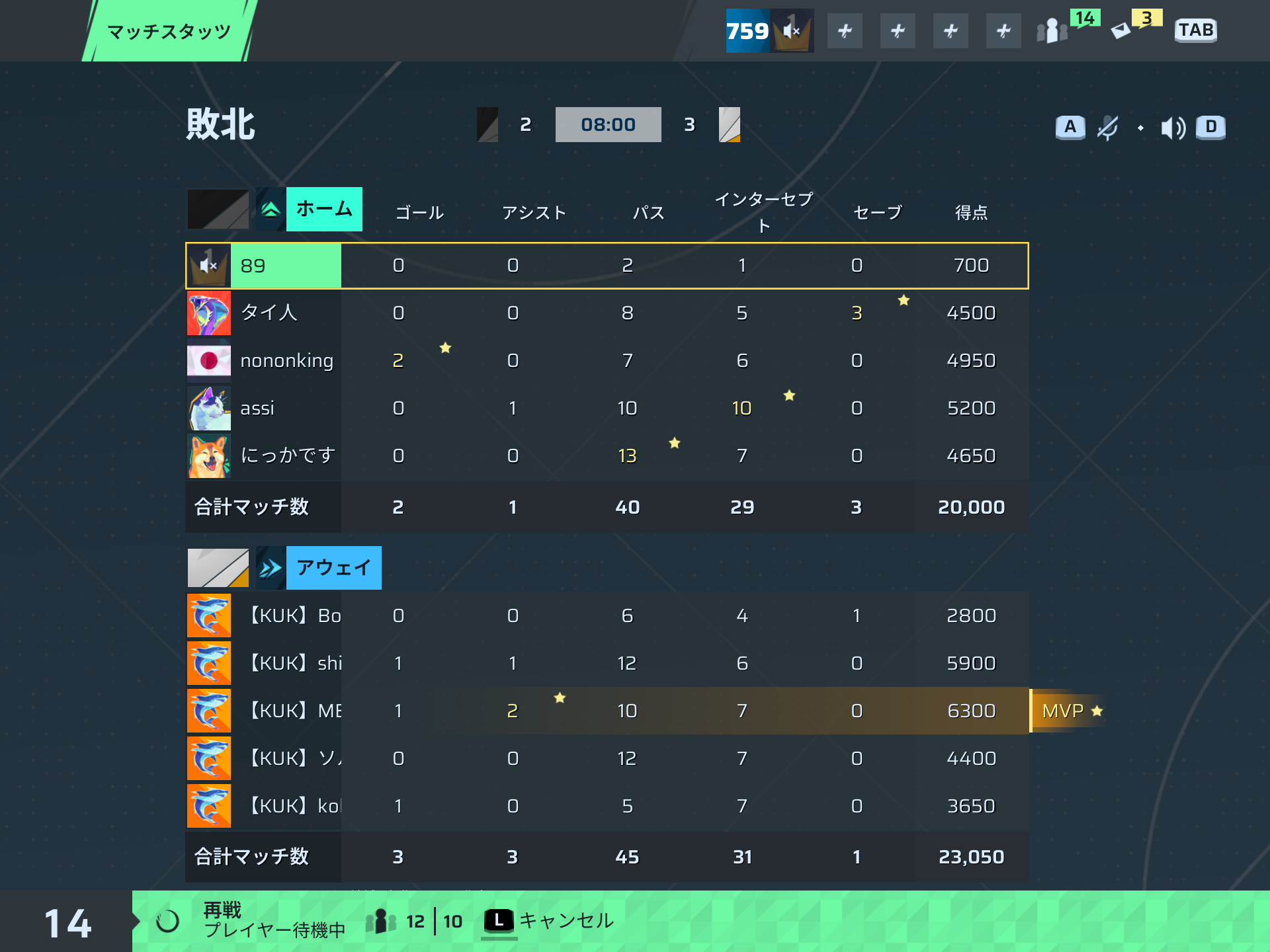Click the muted avatar of player 89
1270x952 pixels.
point(209,266)
